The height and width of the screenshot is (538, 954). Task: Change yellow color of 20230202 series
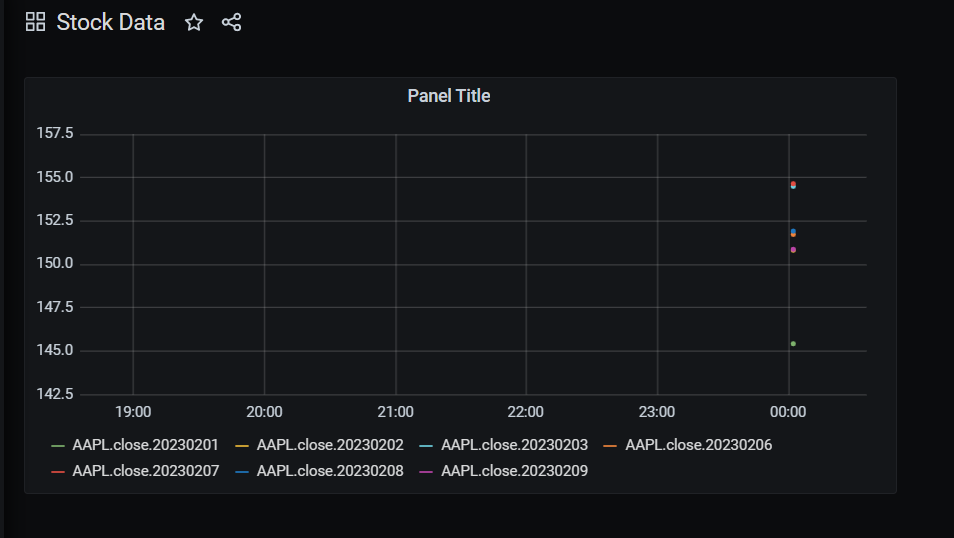tap(242, 446)
